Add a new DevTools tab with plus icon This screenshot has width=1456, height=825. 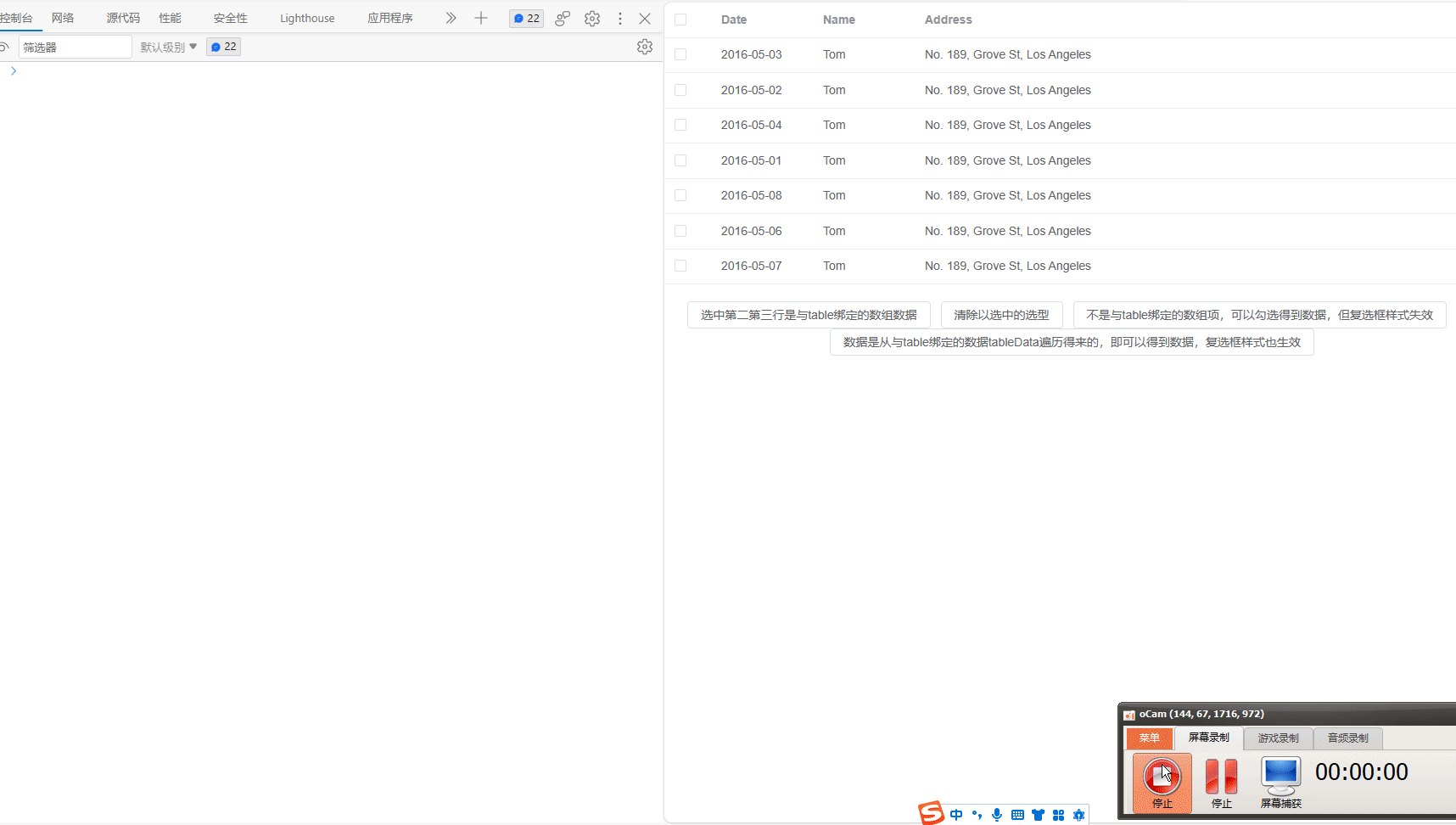coord(481,18)
